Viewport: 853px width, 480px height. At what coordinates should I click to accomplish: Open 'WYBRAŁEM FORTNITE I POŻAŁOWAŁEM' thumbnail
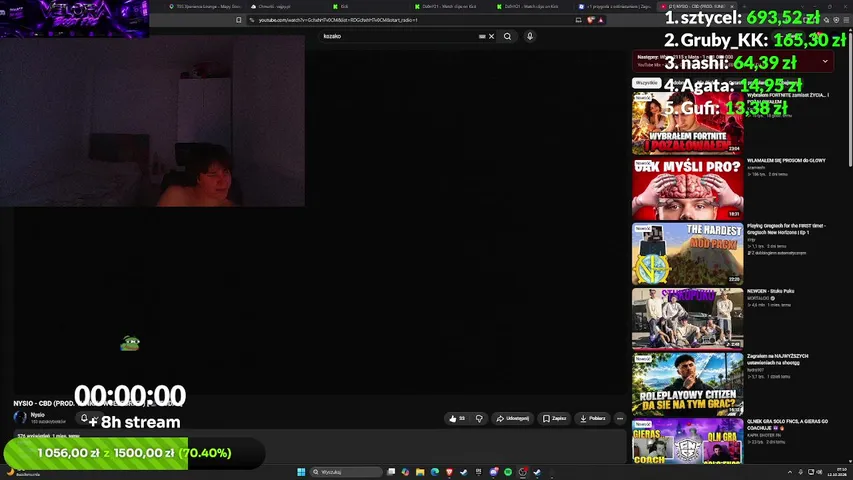[688, 123]
